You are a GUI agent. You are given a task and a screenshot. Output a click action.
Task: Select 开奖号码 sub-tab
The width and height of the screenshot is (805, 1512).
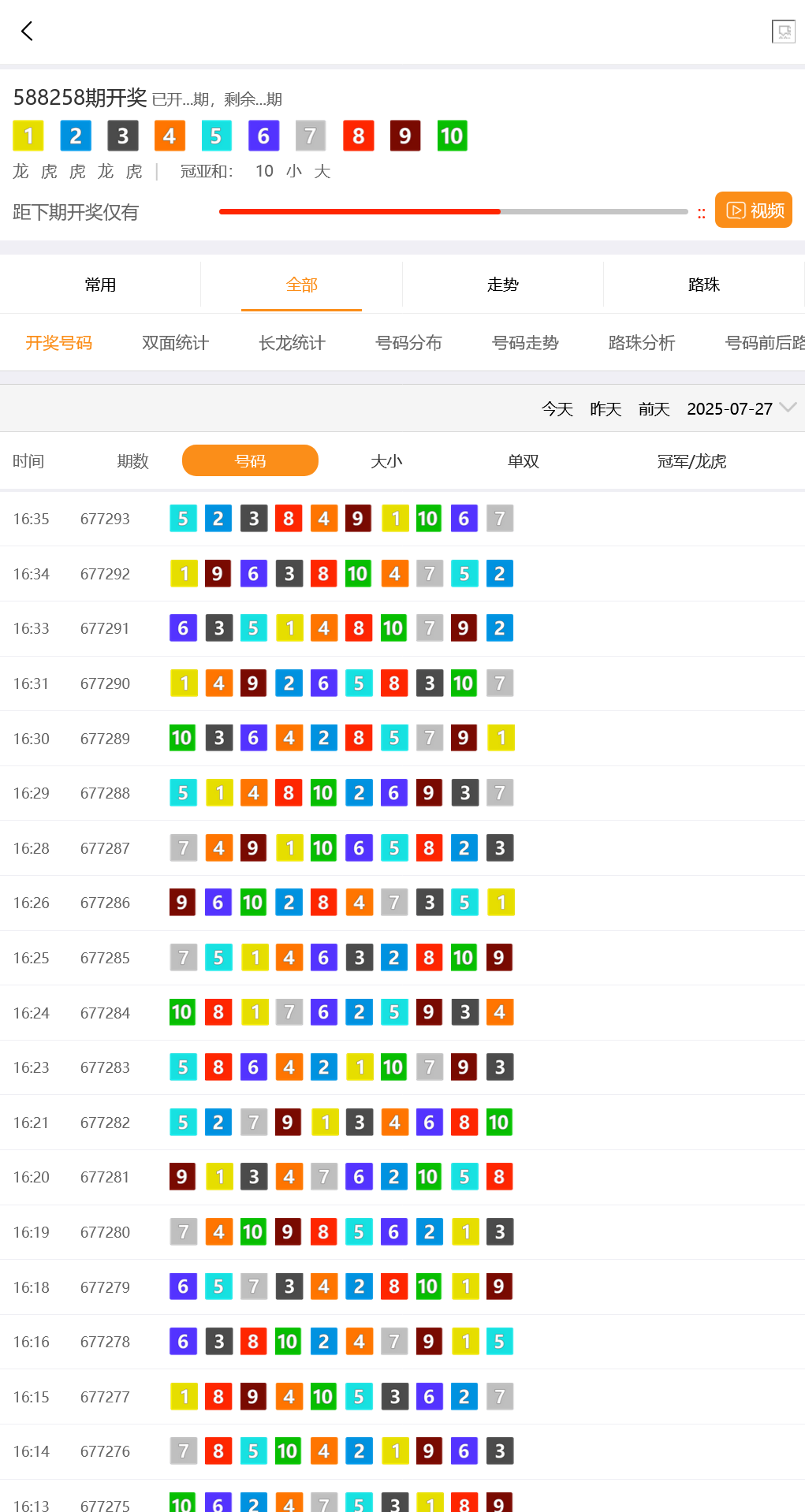(x=58, y=343)
